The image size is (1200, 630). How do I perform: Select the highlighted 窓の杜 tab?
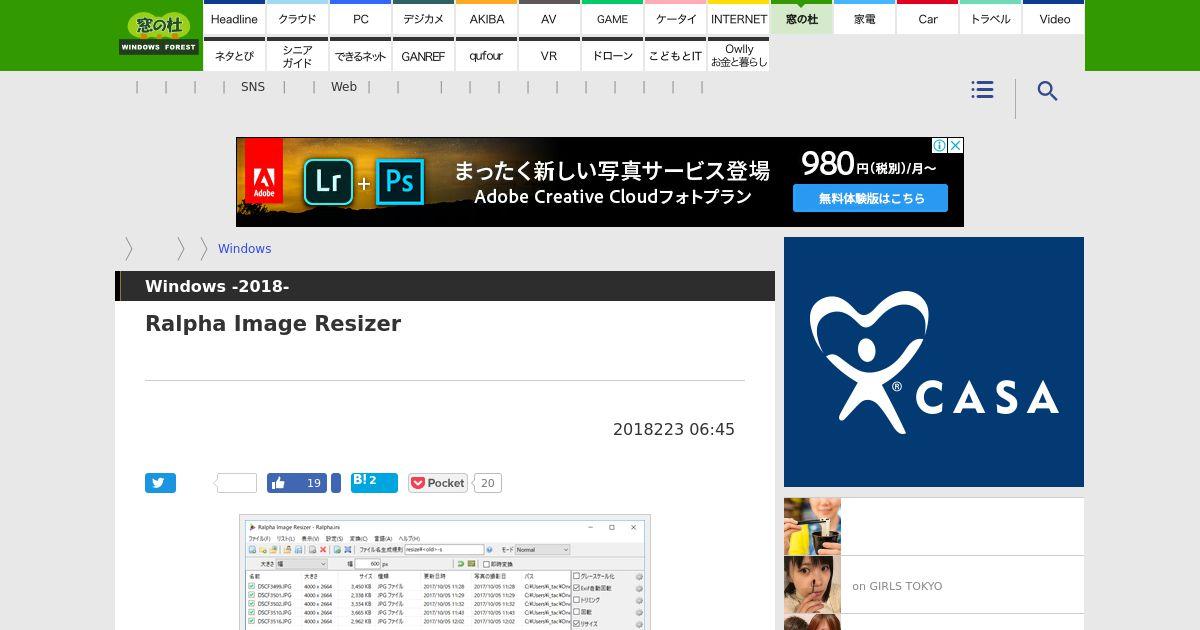pos(801,18)
